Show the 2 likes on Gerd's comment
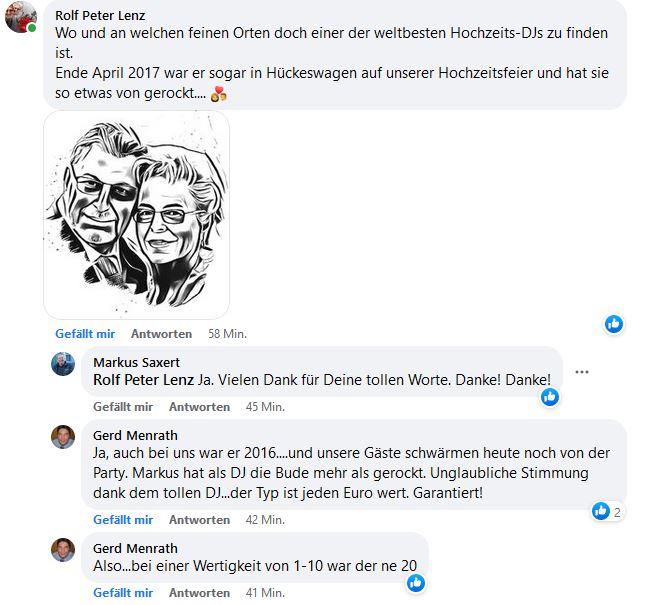Viewport: 653px width, 605px height. (x=607, y=511)
